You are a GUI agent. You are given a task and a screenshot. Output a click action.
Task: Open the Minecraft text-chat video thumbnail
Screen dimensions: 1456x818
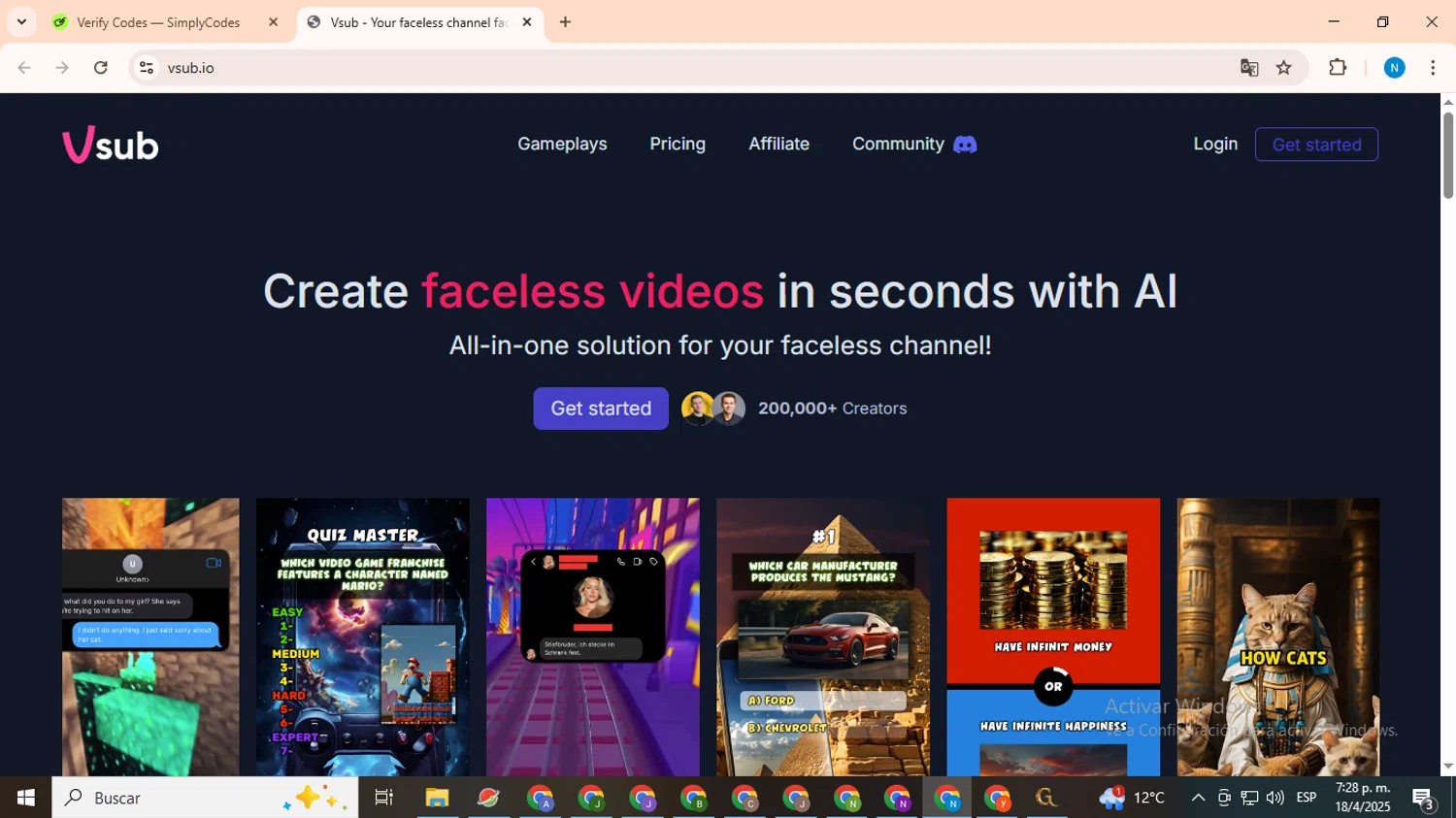coord(150,638)
